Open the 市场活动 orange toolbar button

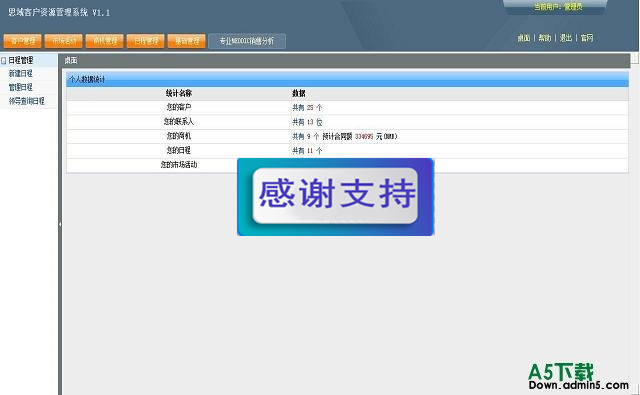coord(64,41)
